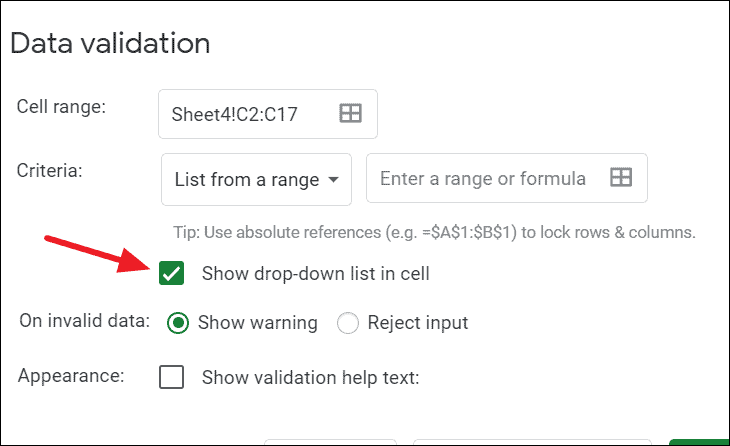Click the 'Data validation' dialog title
The width and height of the screenshot is (730, 446).
(x=110, y=44)
